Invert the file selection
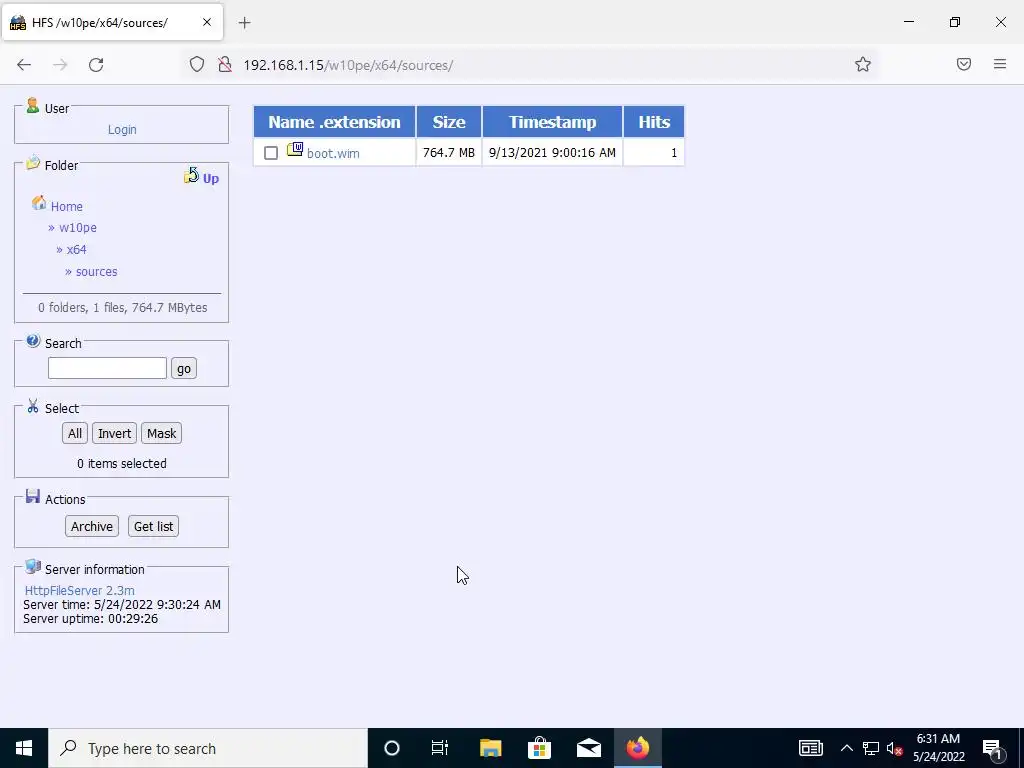1024x768 pixels. pos(114,434)
